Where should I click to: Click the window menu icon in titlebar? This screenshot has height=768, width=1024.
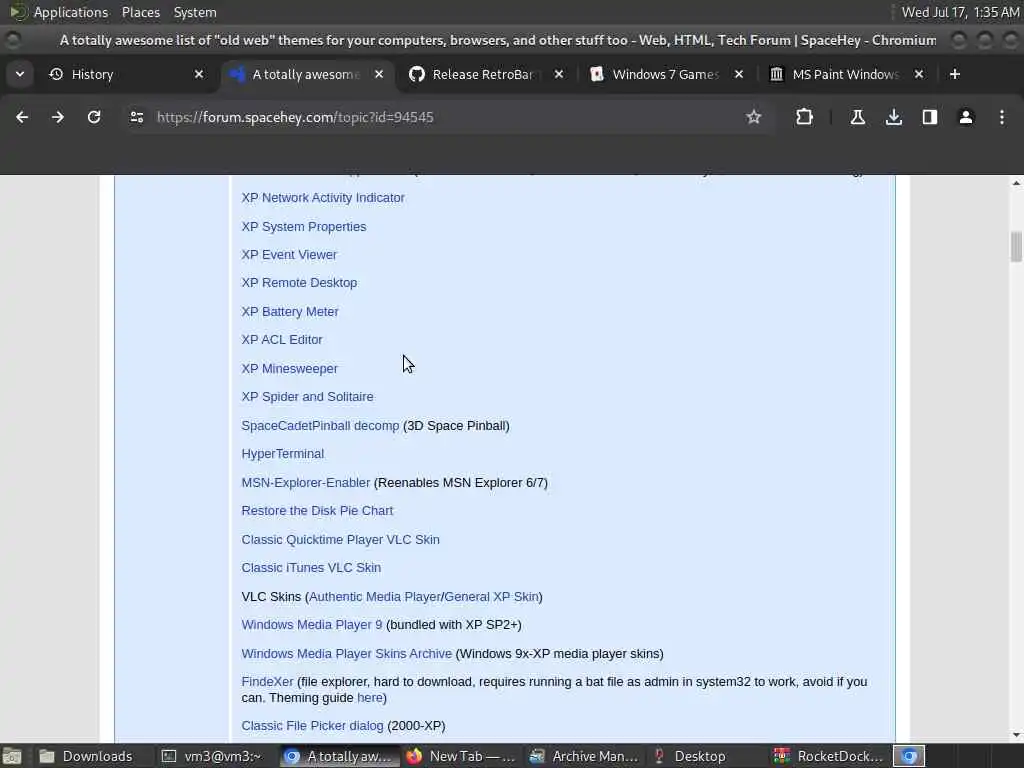(x=13, y=40)
